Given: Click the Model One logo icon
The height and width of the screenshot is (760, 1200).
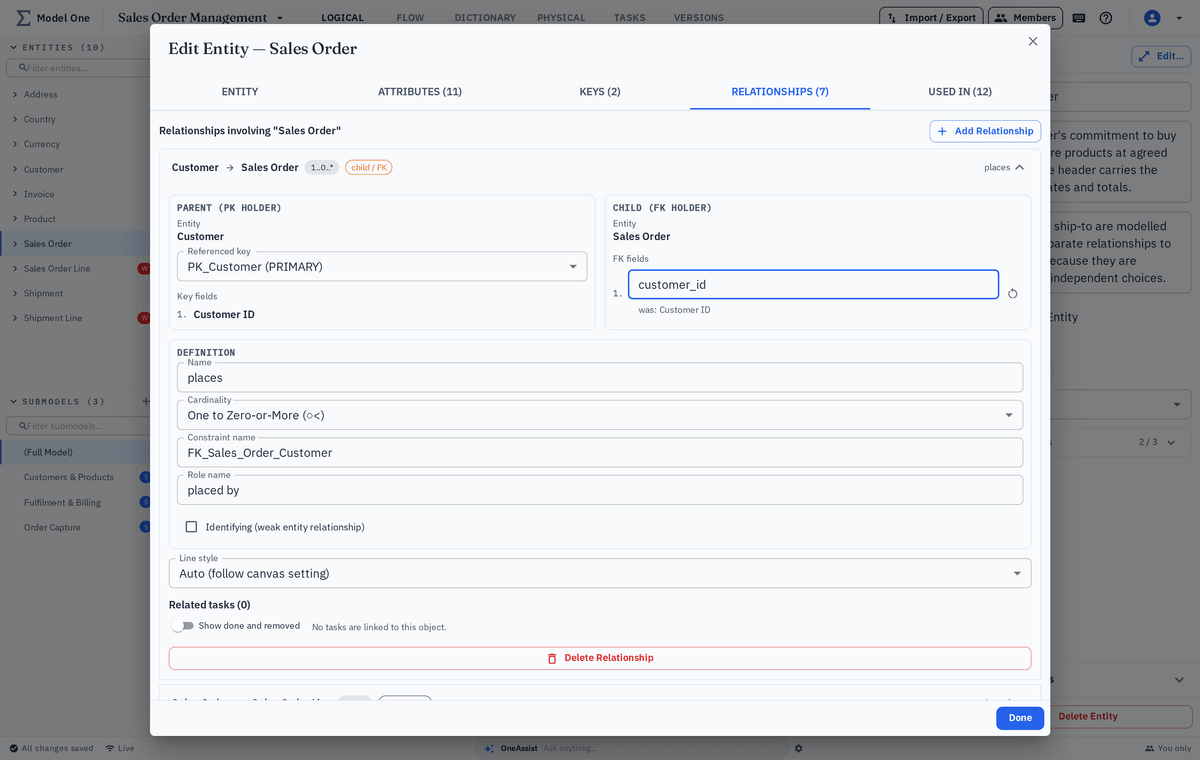Looking at the screenshot, I should tap(23, 18).
